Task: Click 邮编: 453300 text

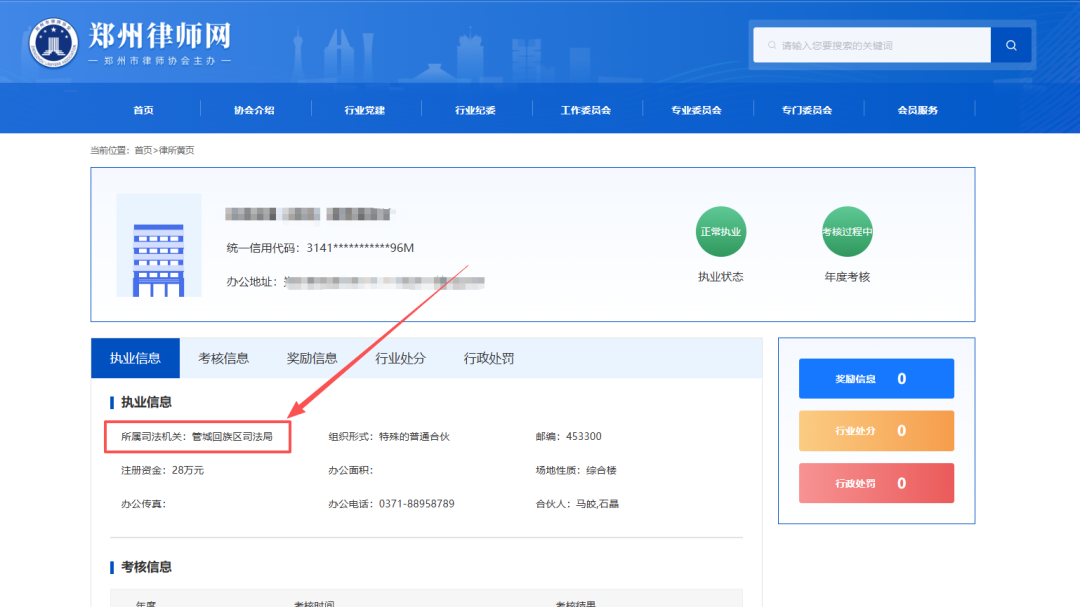Action: pos(568,437)
